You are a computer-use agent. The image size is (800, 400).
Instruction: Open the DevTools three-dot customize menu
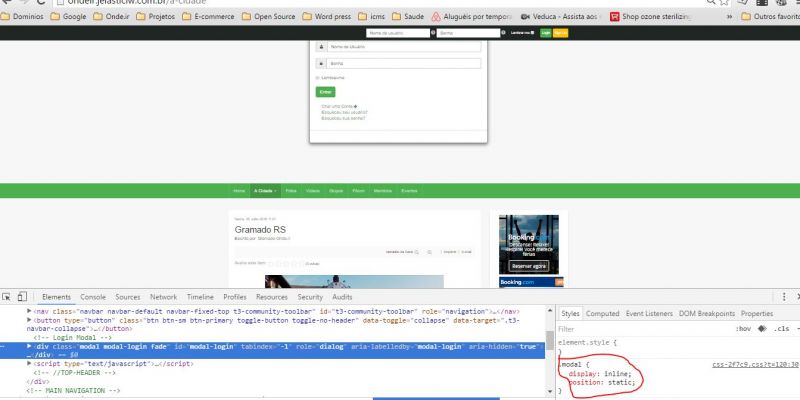click(784, 297)
